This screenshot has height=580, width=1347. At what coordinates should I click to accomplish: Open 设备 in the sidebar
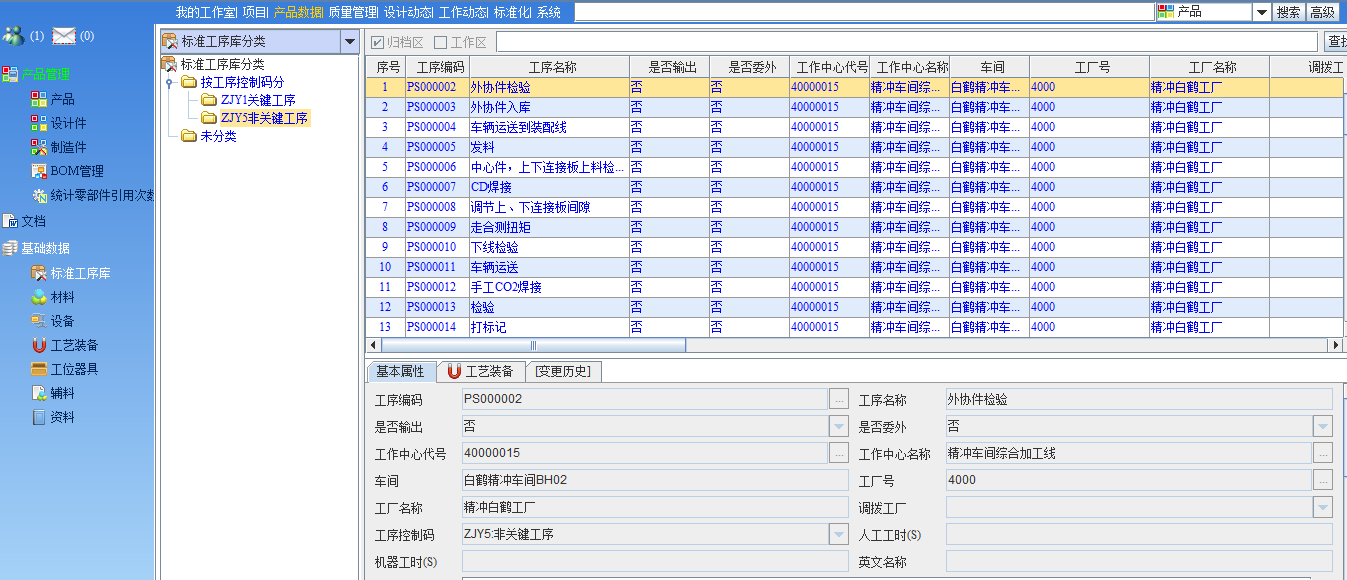click(x=62, y=321)
